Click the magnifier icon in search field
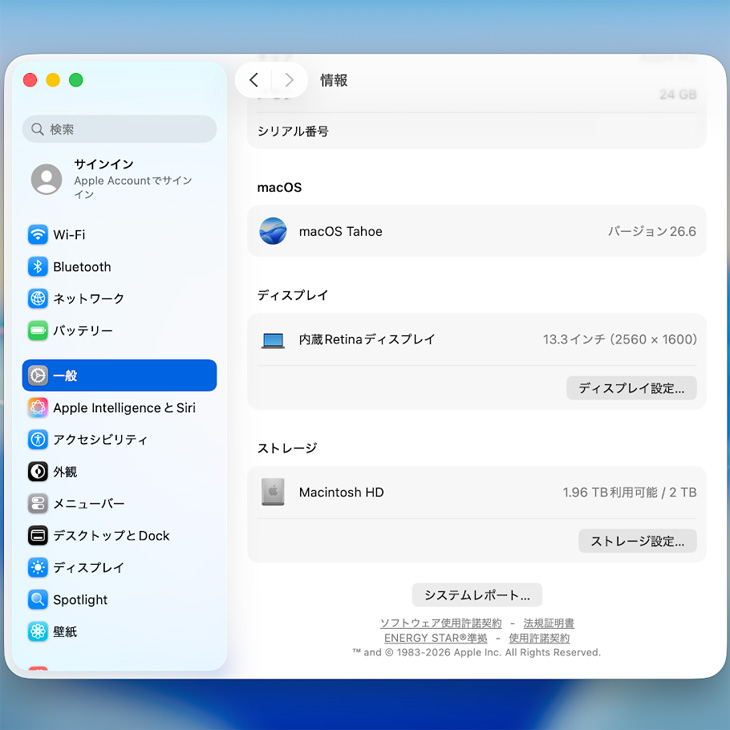The height and width of the screenshot is (730, 730). (x=37, y=129)
